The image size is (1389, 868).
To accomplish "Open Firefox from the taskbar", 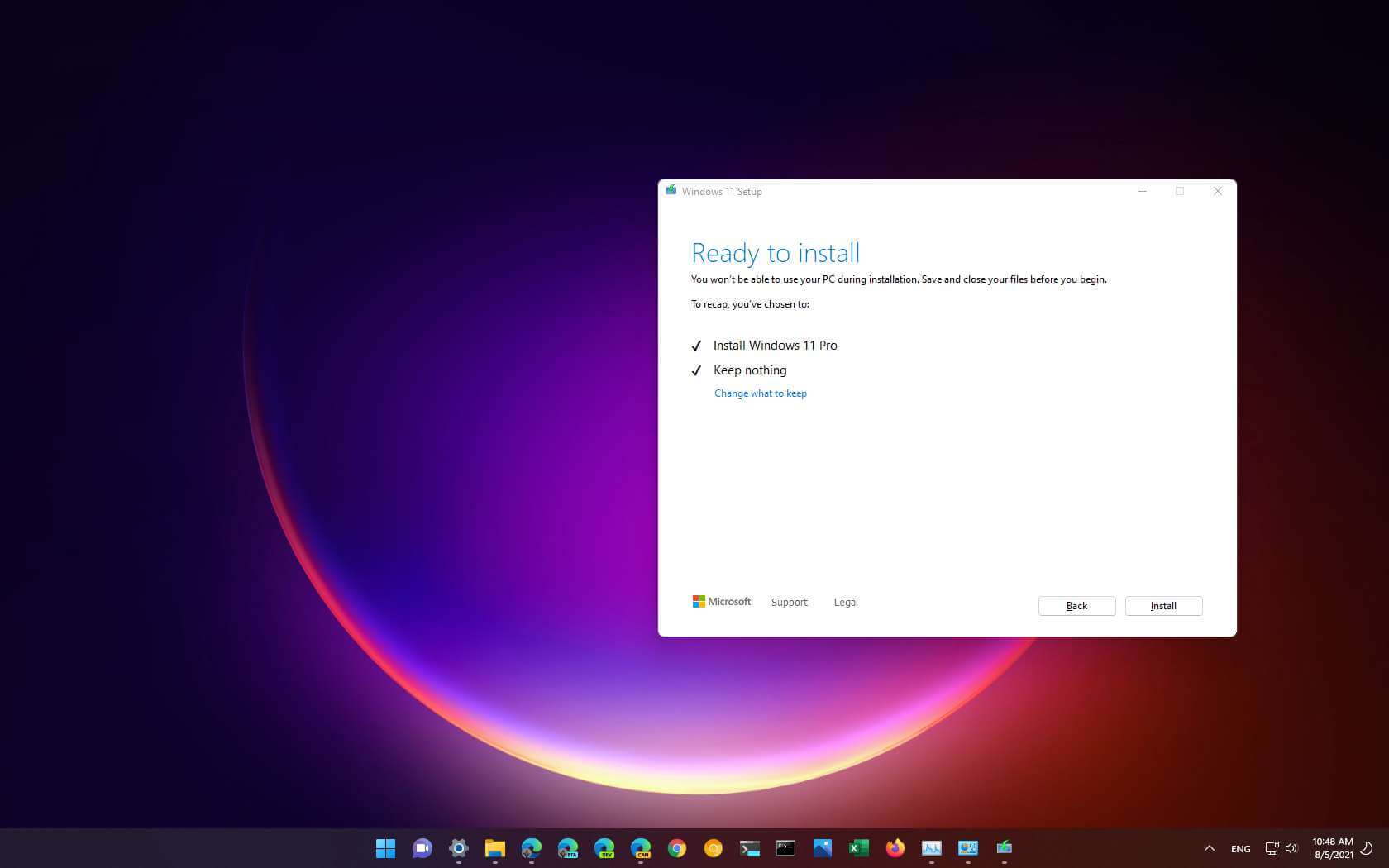I will 895,848.
